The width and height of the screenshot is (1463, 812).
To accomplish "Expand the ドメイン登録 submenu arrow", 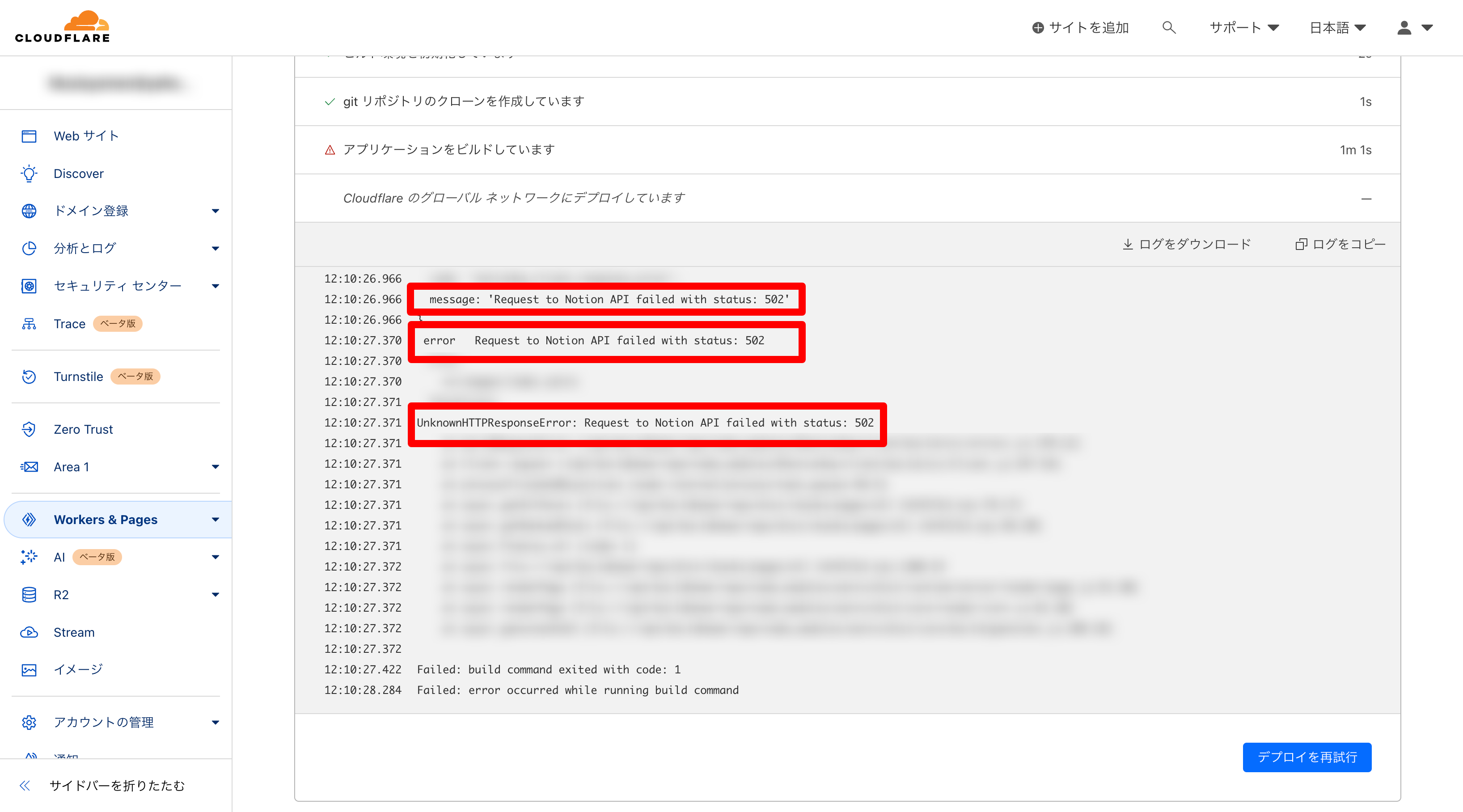I will (x=215, y=211).
